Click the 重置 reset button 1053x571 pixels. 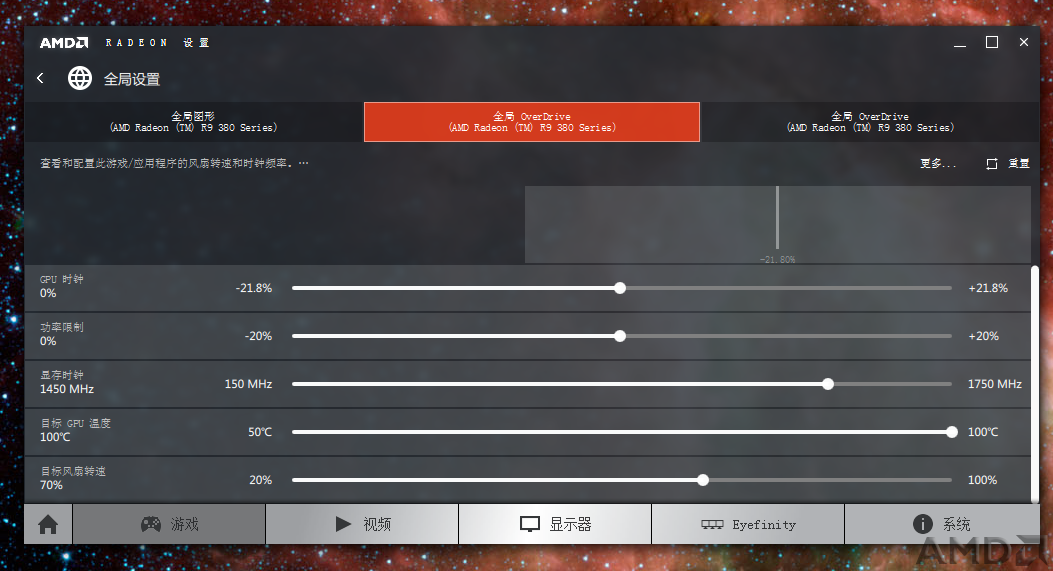click(1019, 163)
